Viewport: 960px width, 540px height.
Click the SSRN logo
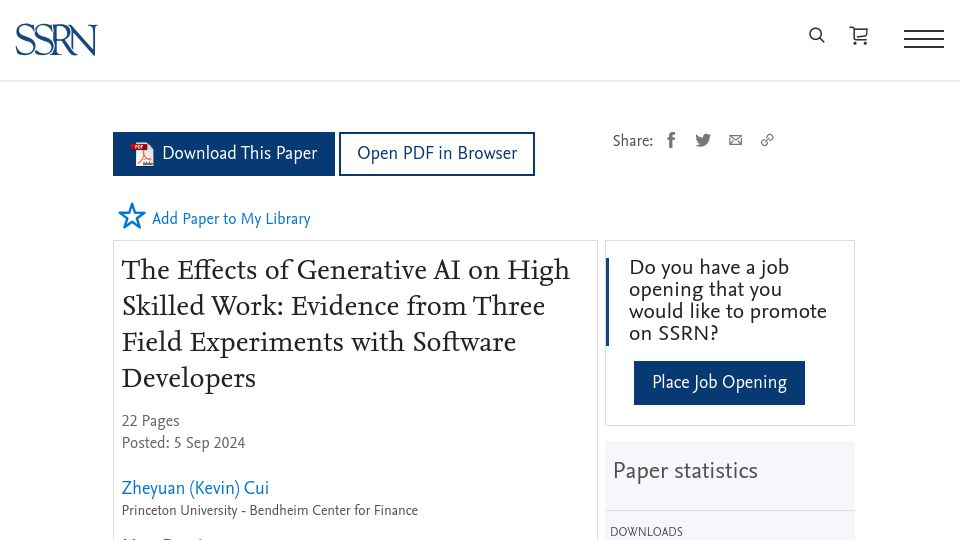coord(56,40)
